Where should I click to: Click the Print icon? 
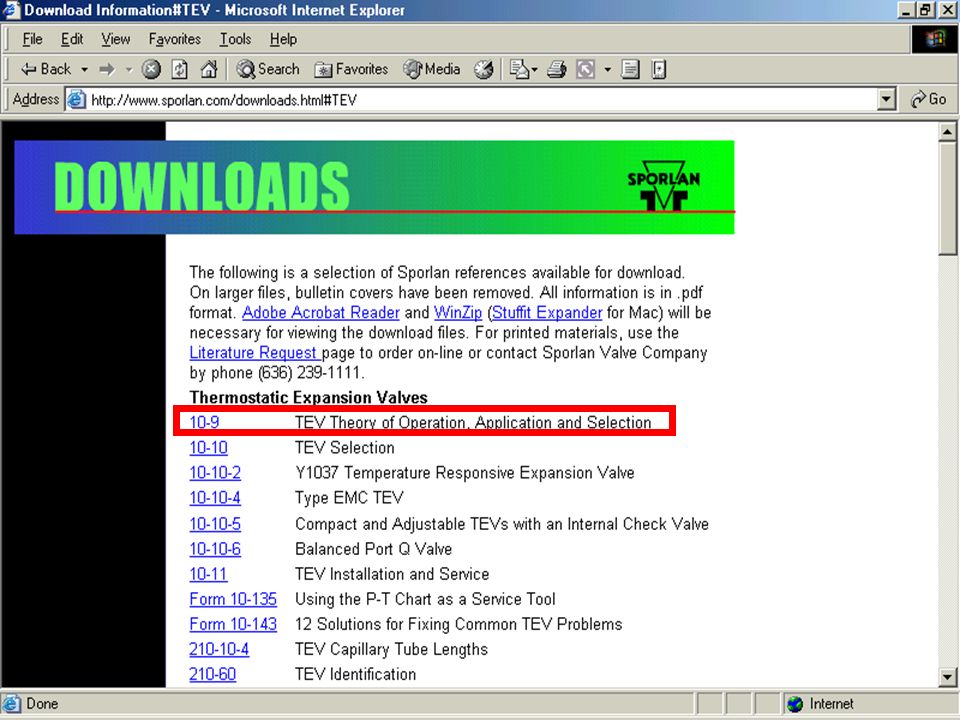(557, 69)
